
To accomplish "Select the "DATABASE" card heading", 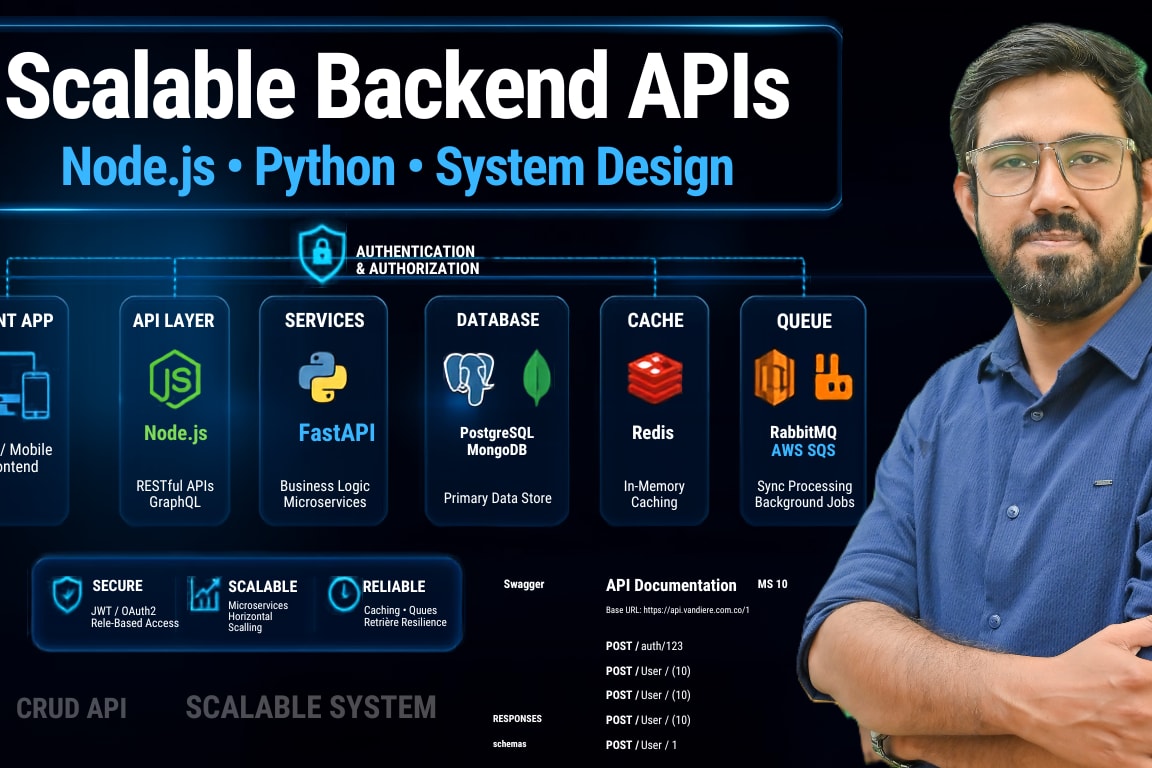I will pyautogui.click(x=497, y=320).
